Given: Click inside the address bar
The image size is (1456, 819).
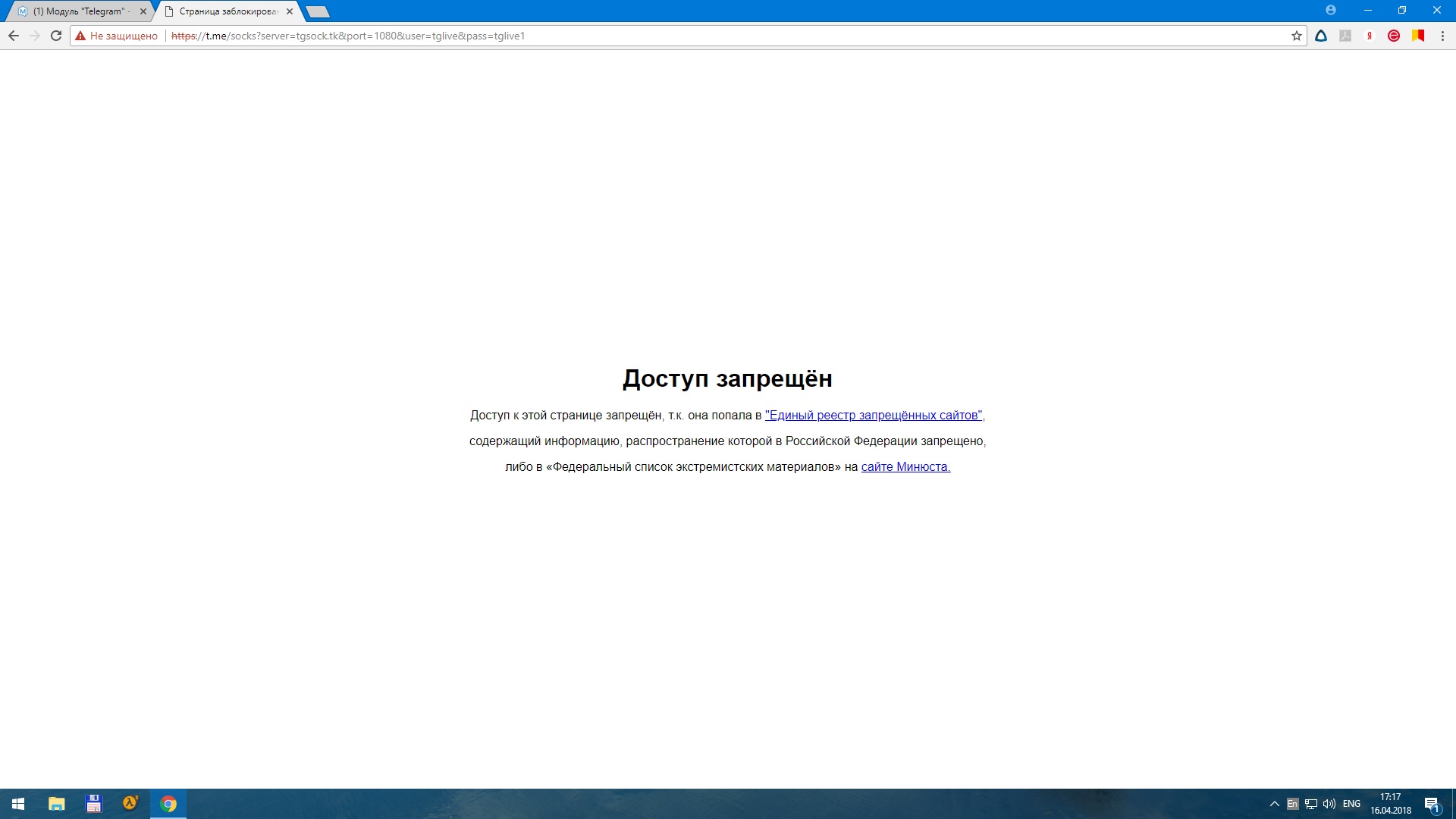Looking at the screenshot, I should (682, 35).
